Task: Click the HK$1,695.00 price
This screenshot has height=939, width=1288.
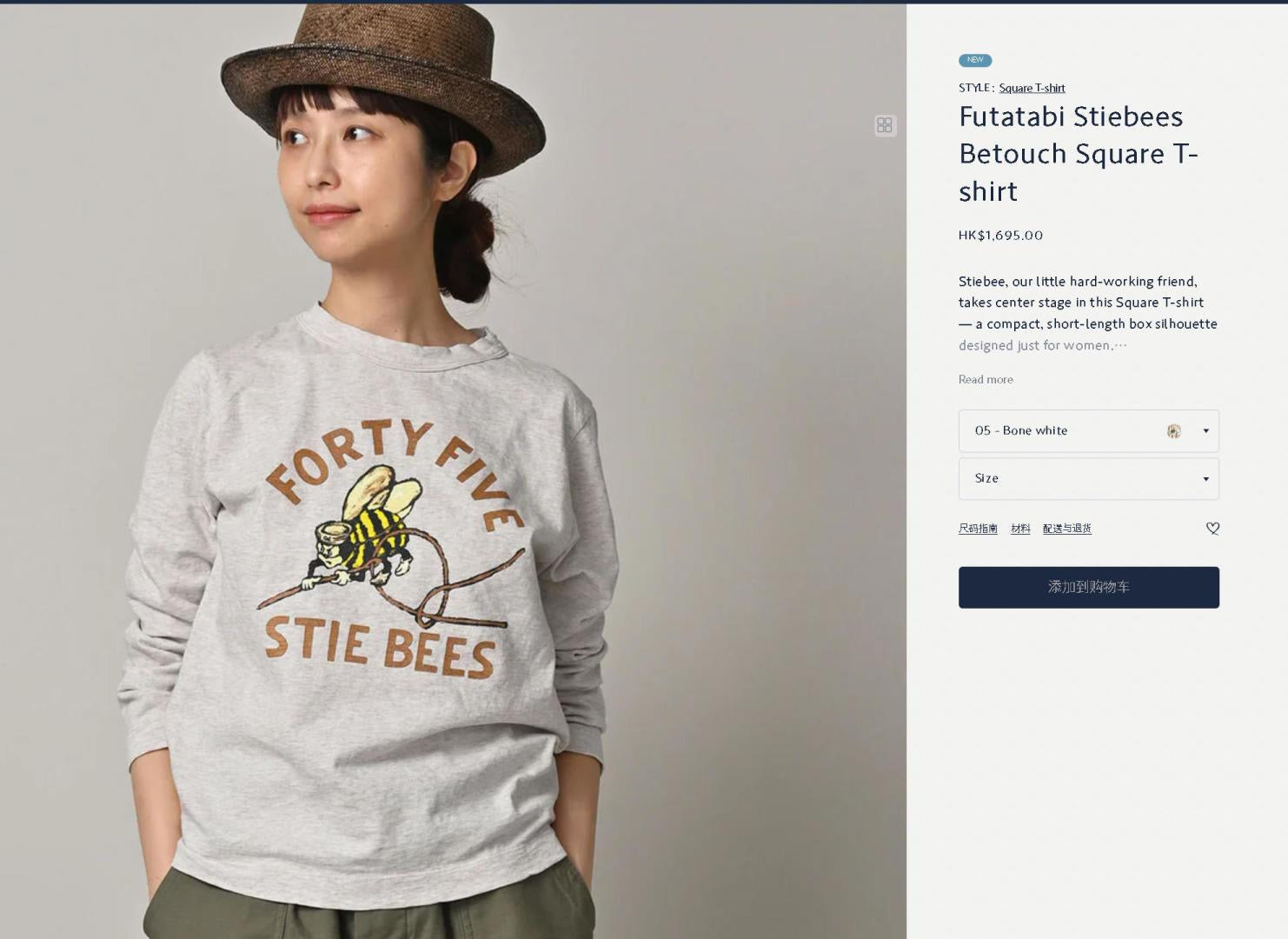Action: [x=1000, y=236]
